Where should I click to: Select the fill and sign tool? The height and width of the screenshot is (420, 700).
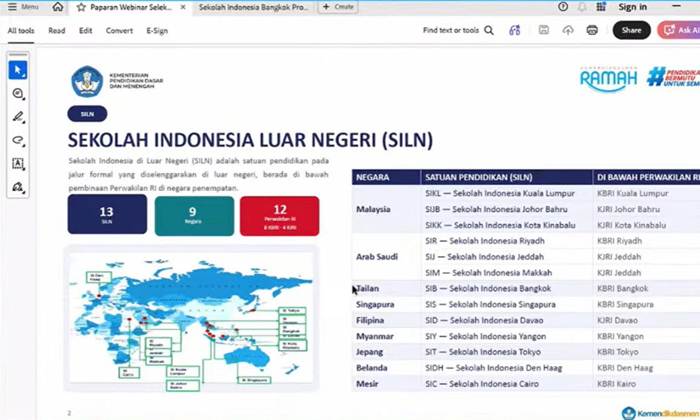[18, 187]
